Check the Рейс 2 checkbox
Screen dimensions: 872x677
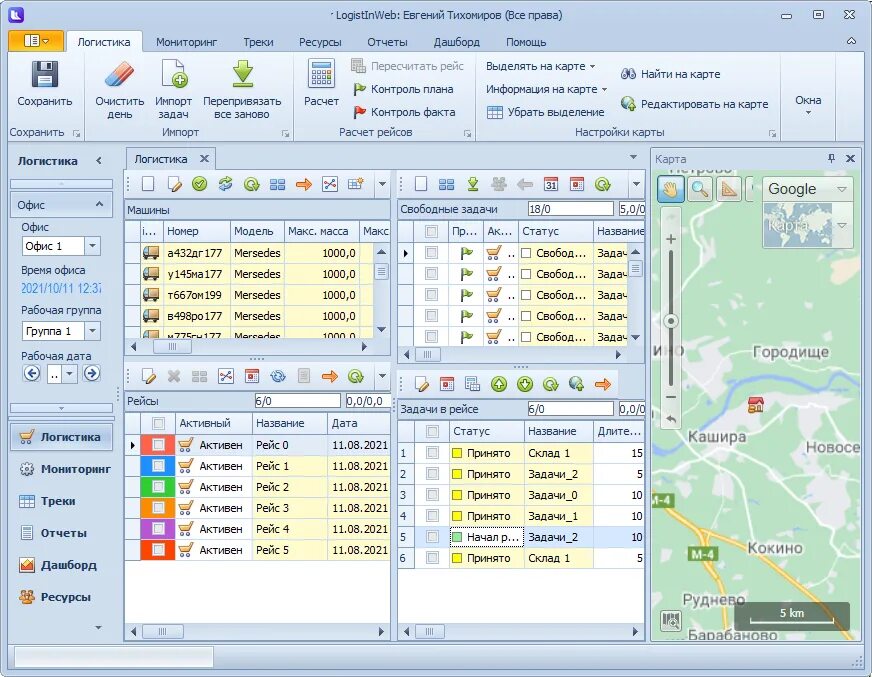coord(158,487)
